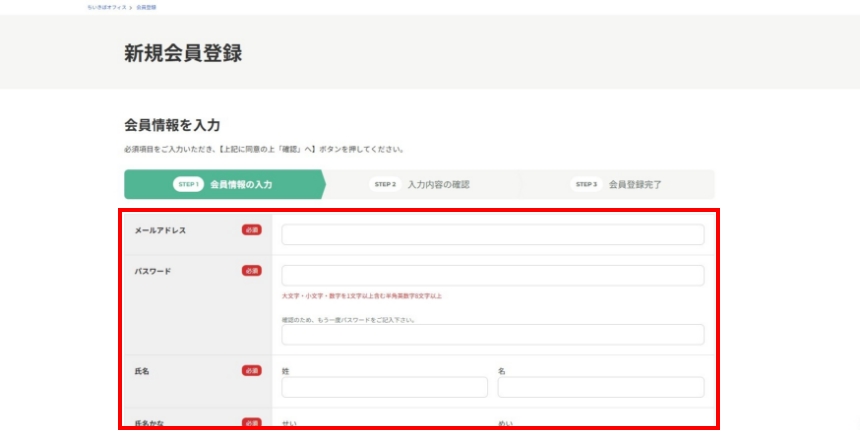Viewport: 860px width, 431px height.
Task: Click the 姓 (last name) input field
Action: tap(384, 387)
